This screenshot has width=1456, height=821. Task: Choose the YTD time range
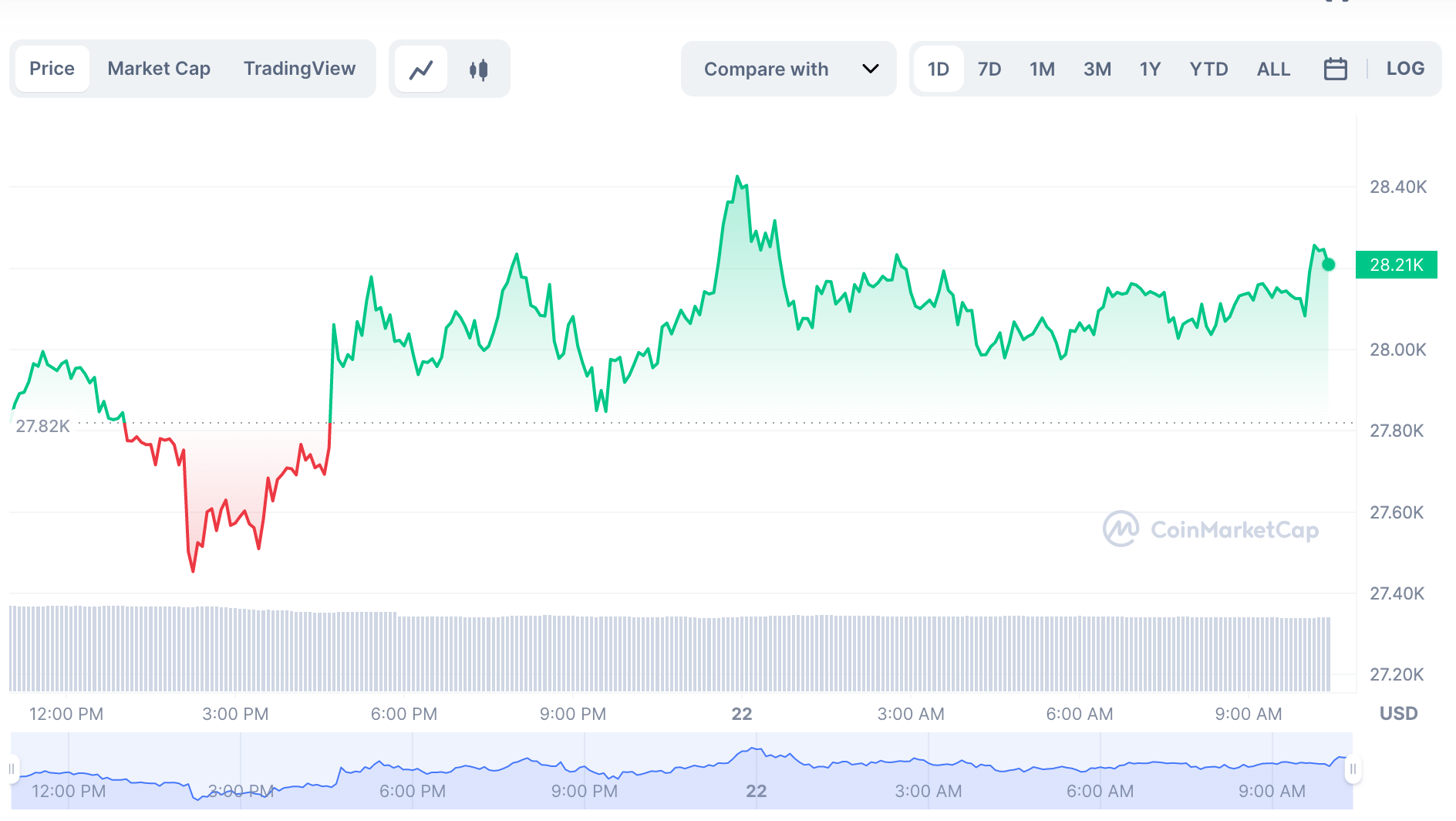(x=1208, y=69)
